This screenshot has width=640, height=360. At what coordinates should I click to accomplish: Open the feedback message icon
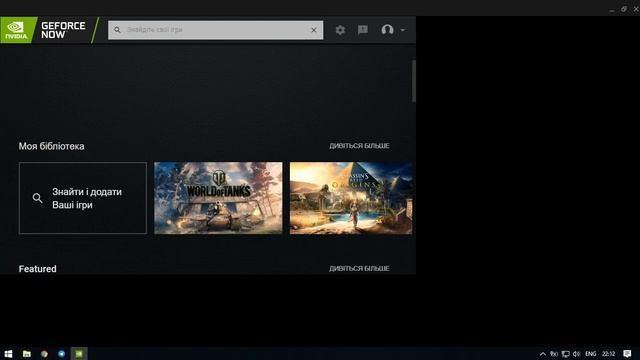[x=362, y=30]
